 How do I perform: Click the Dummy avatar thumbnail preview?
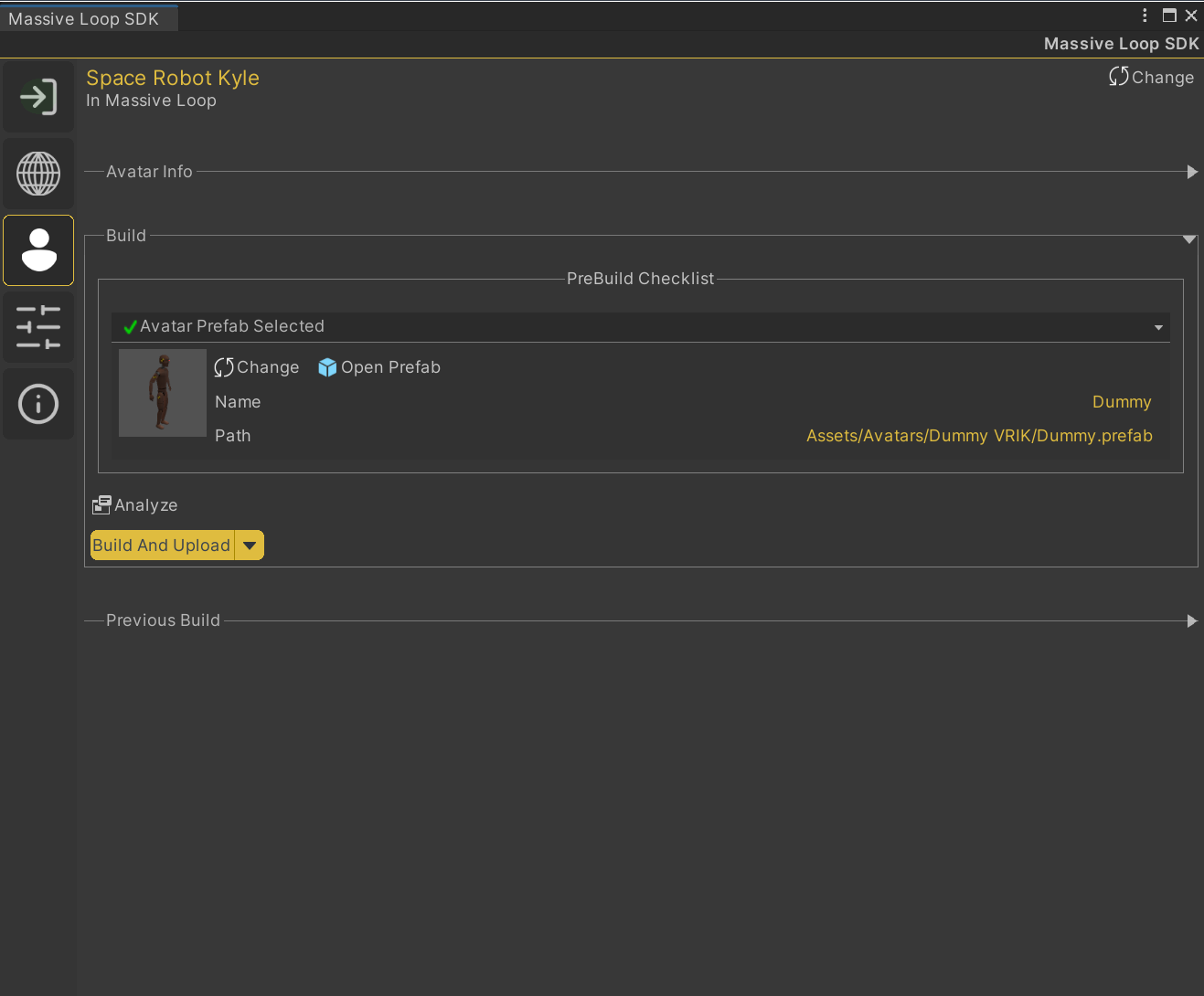(x=163, y=393)
